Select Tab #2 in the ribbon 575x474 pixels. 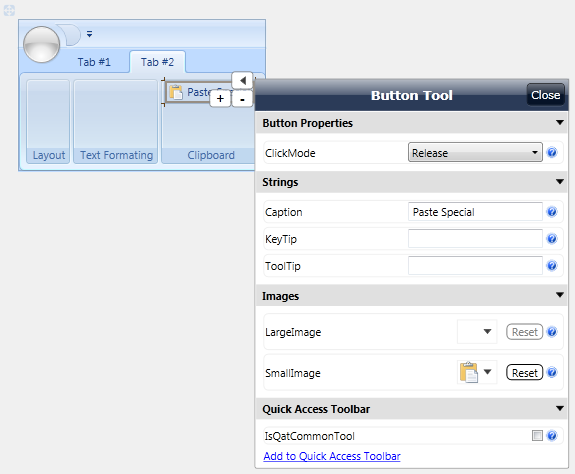(157, 62)
